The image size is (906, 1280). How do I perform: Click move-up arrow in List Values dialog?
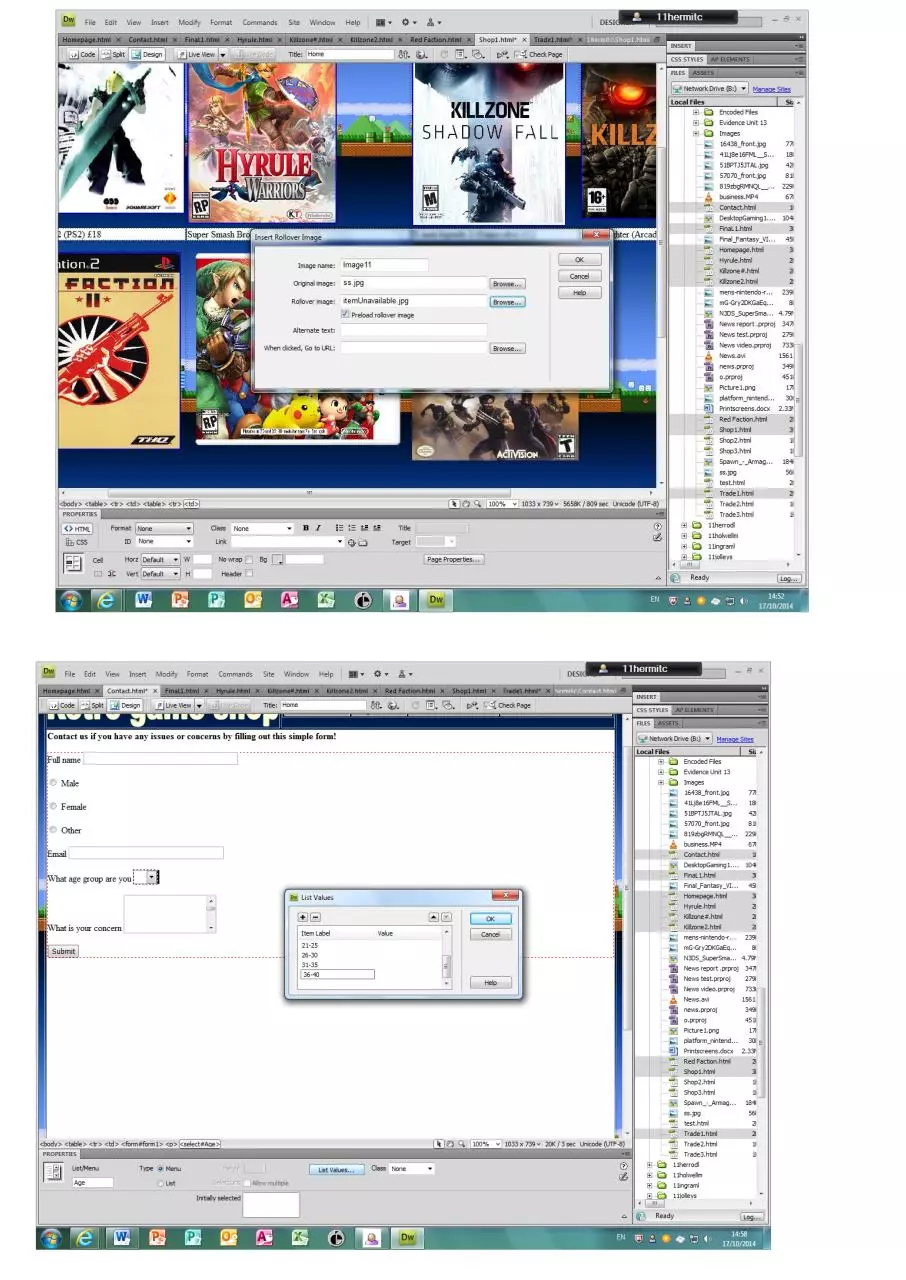pyautogui.click(x=434, y=917)
